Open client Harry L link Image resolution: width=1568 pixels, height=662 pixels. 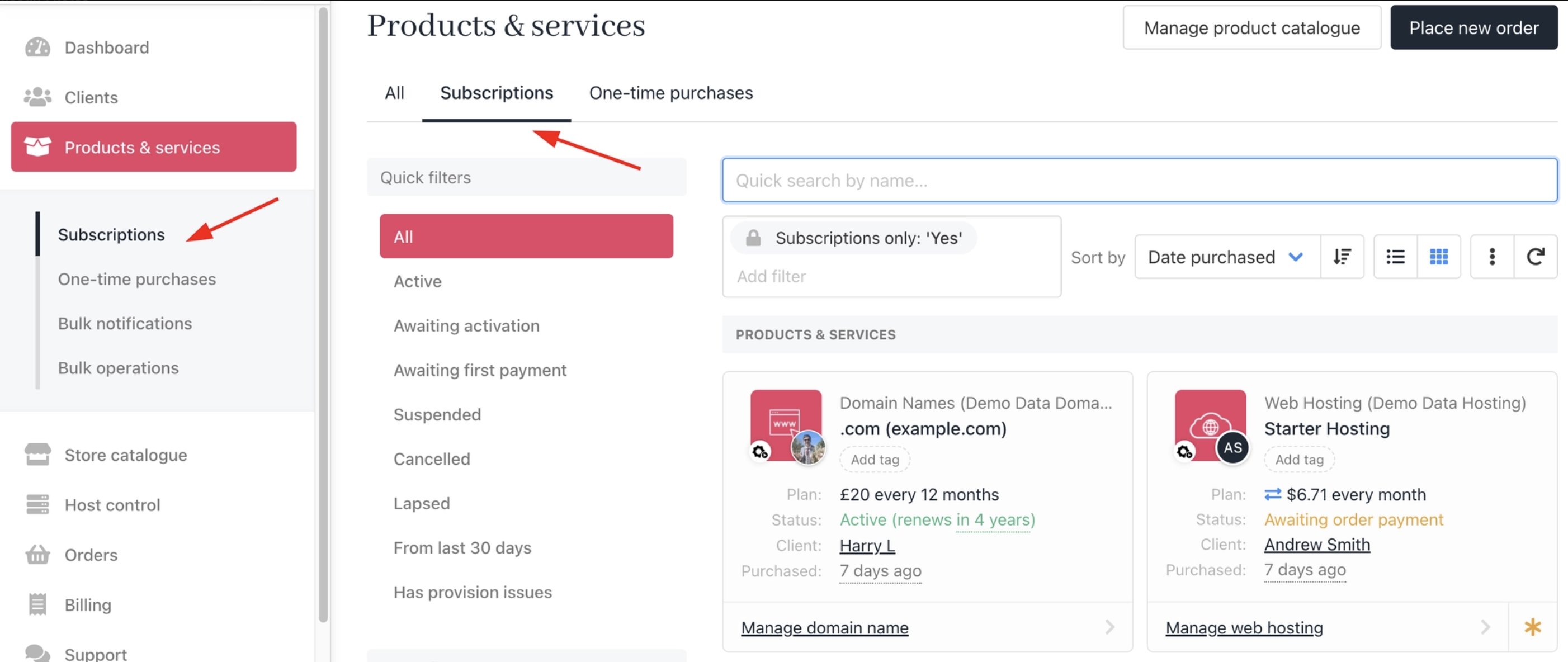point(867,545)
